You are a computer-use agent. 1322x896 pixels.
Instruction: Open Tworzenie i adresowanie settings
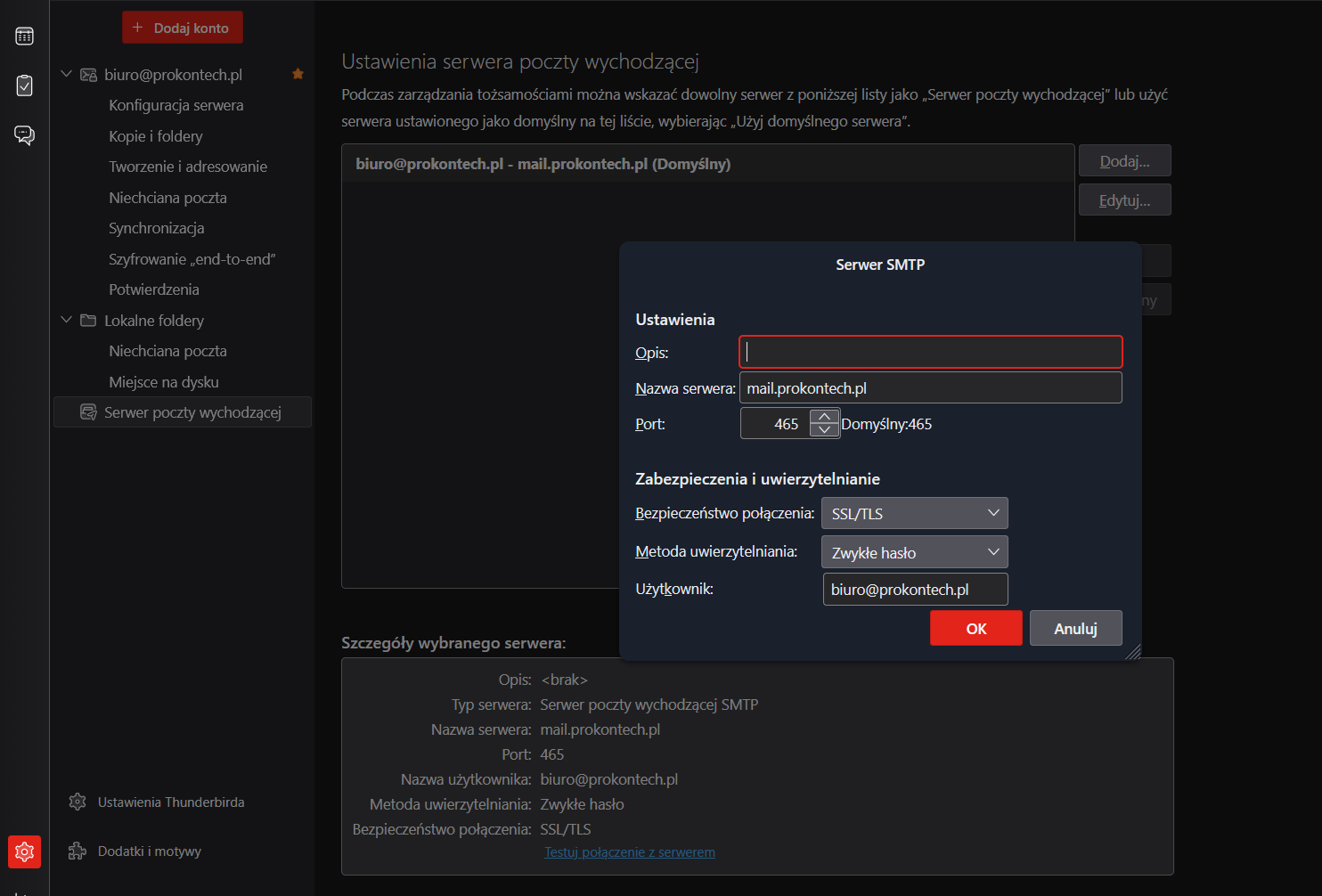tap(188, 167)
